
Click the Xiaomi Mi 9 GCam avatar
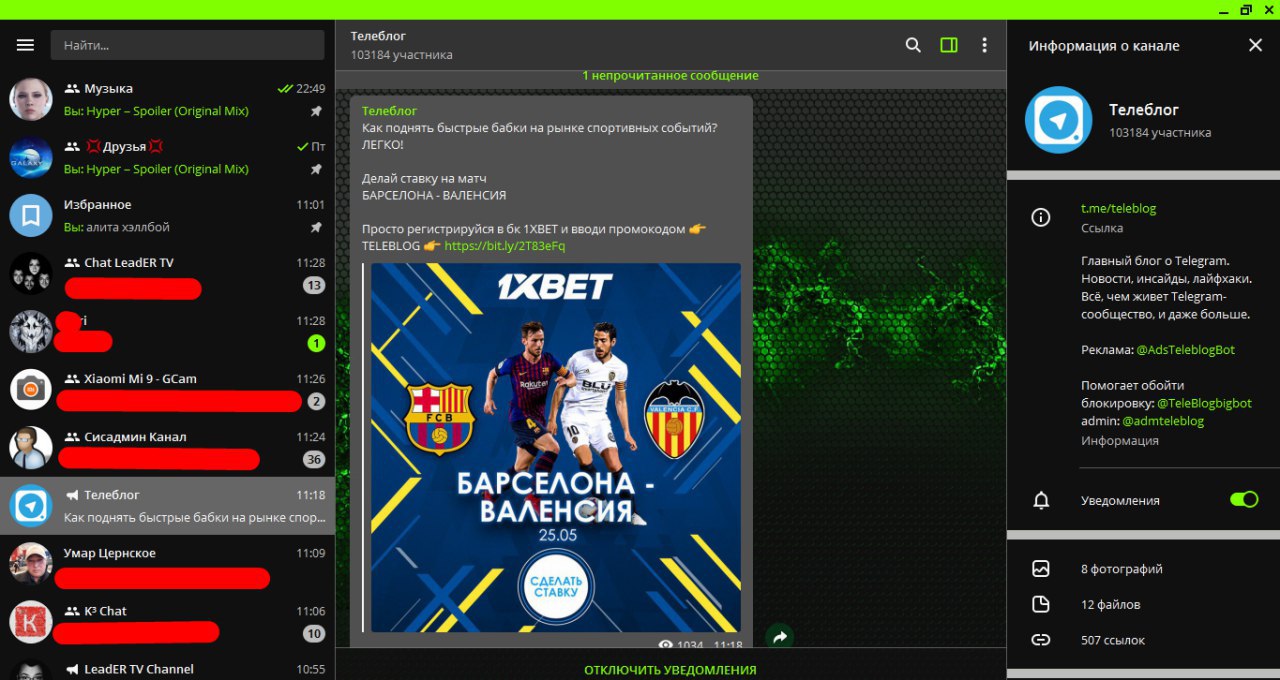[x=31, y=389]
